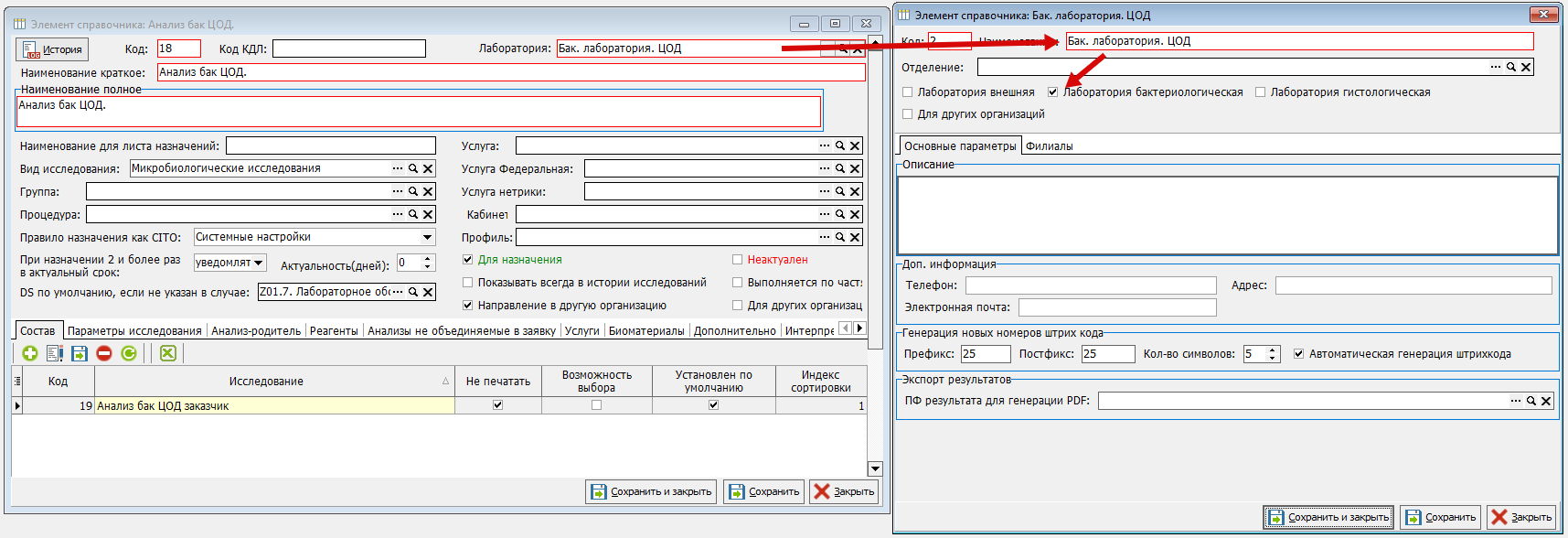Enable Показывать всегда в истории исследований

(468, 283)
